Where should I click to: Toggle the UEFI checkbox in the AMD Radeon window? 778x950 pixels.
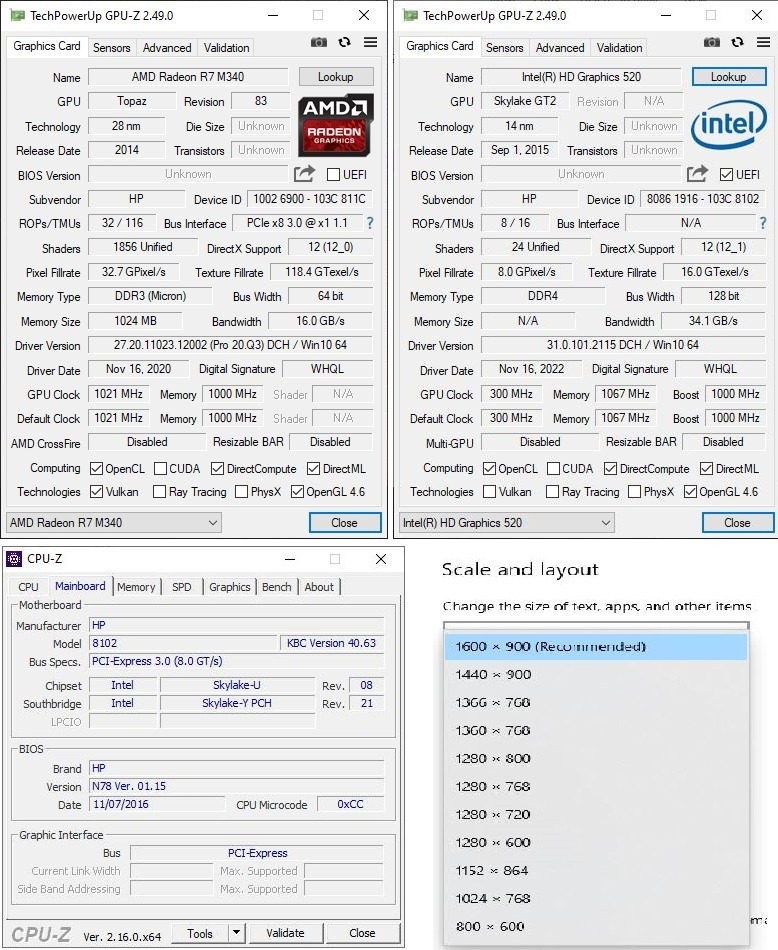(x=334, y=175)
